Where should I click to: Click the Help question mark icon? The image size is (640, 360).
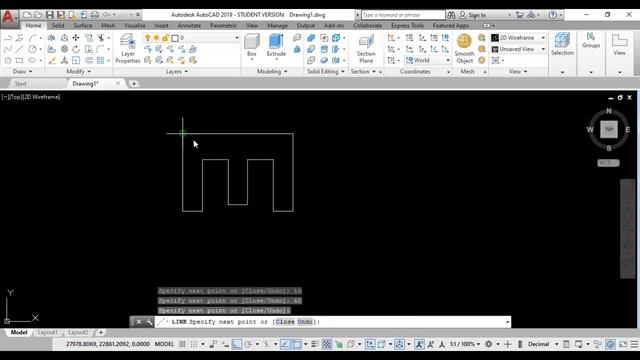pyautogui.click(x=553, y=15)
